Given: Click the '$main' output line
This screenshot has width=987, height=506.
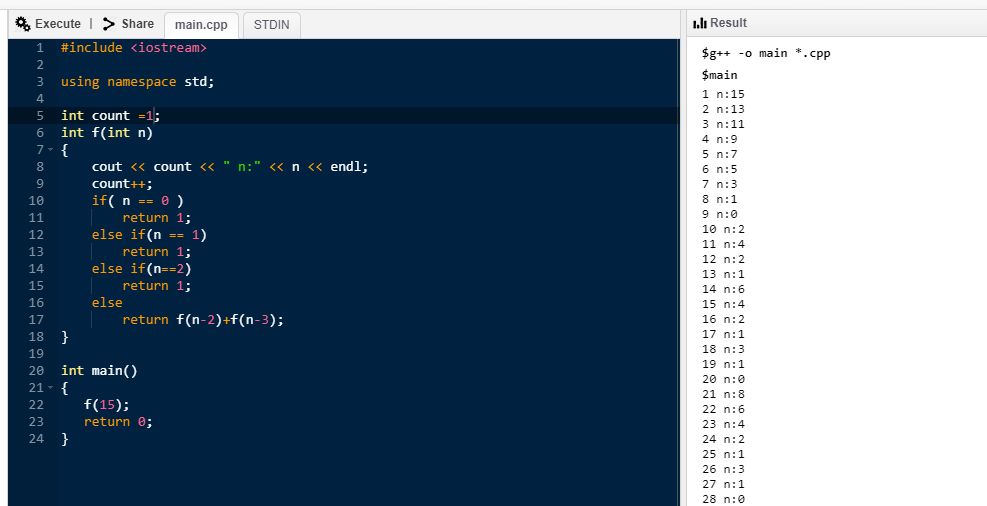Looking at the screenshot, I should pos(720,75).
